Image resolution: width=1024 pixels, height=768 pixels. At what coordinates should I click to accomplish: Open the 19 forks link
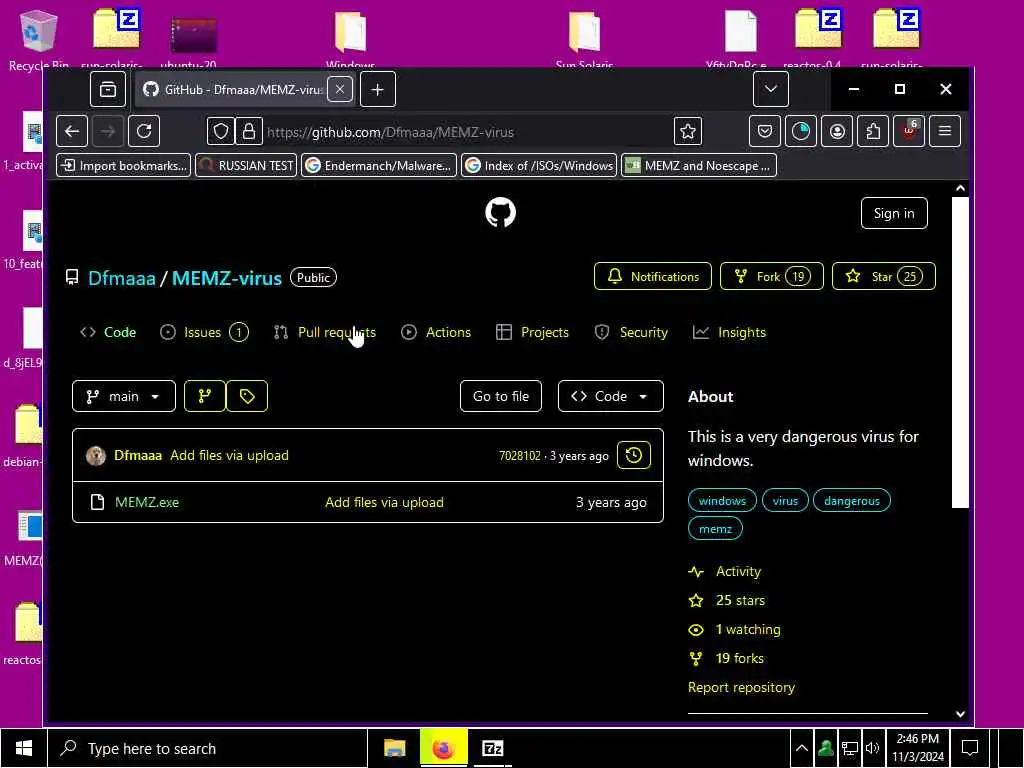[726, 658]
